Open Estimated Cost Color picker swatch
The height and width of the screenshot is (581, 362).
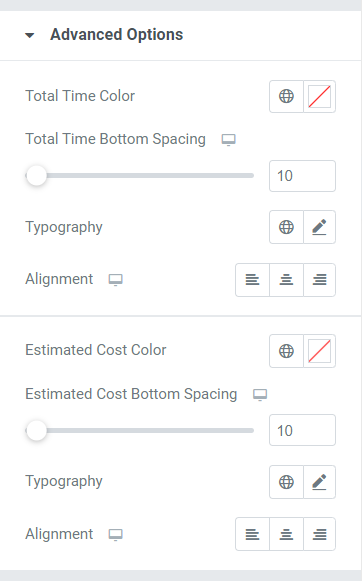point(319,351)
